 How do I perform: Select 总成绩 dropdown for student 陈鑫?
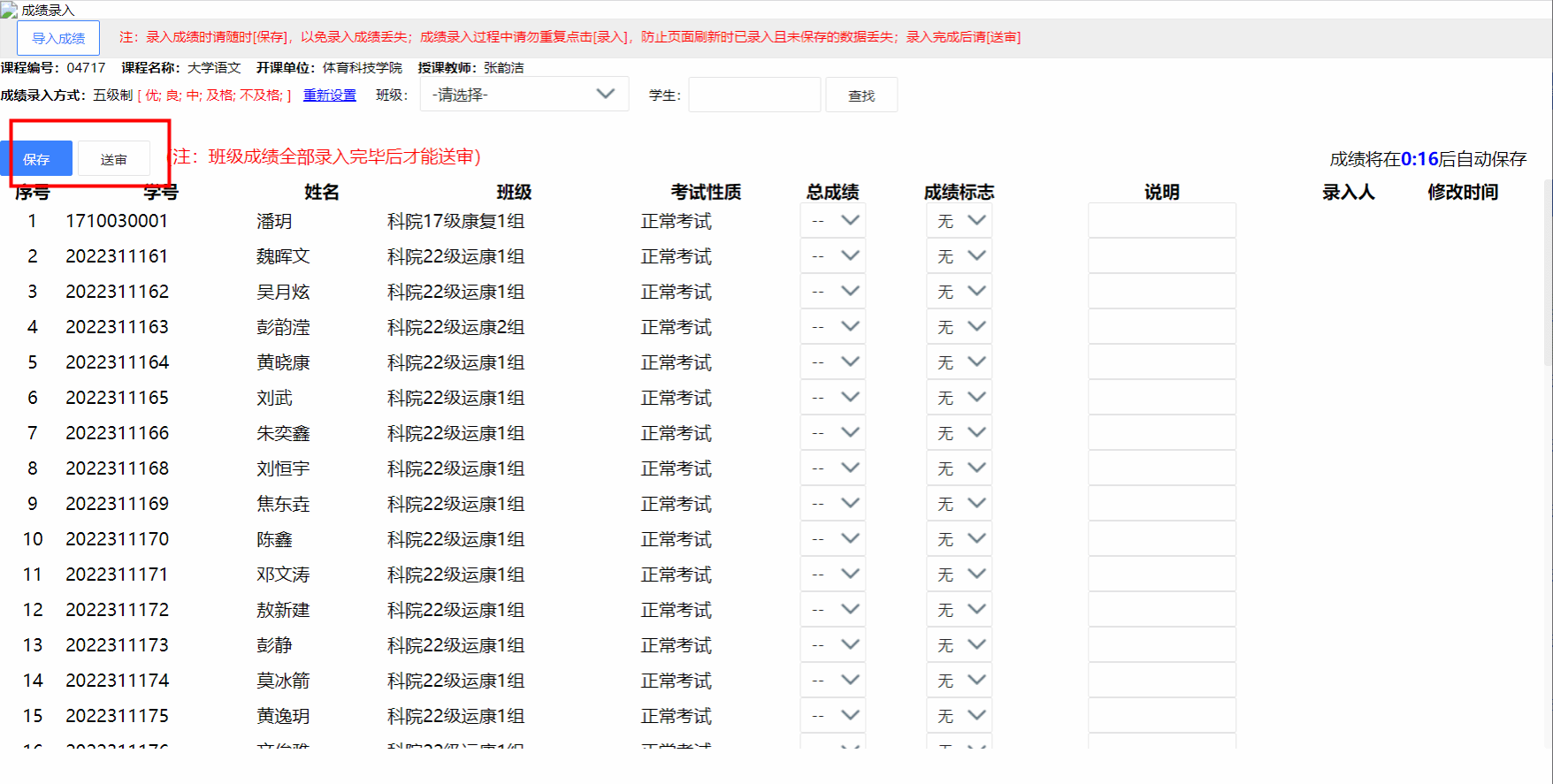[x=833, y=539]
